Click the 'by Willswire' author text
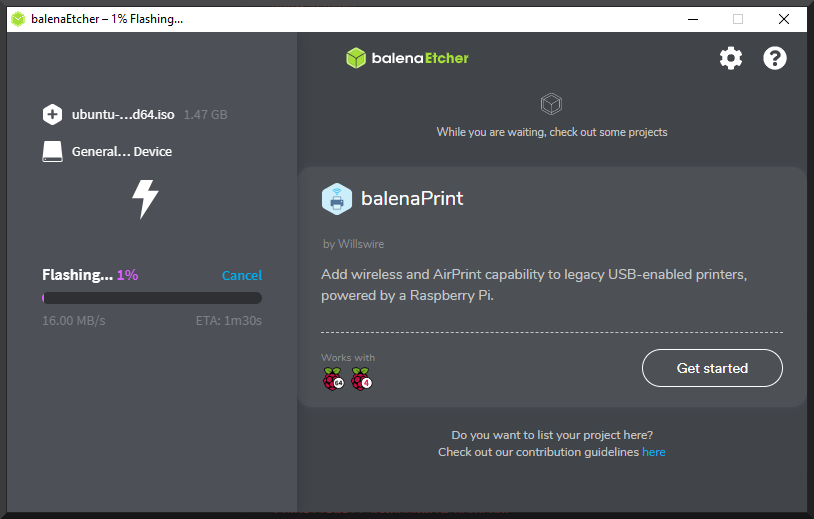The image size is (814, 519). (x=353, y=244)
